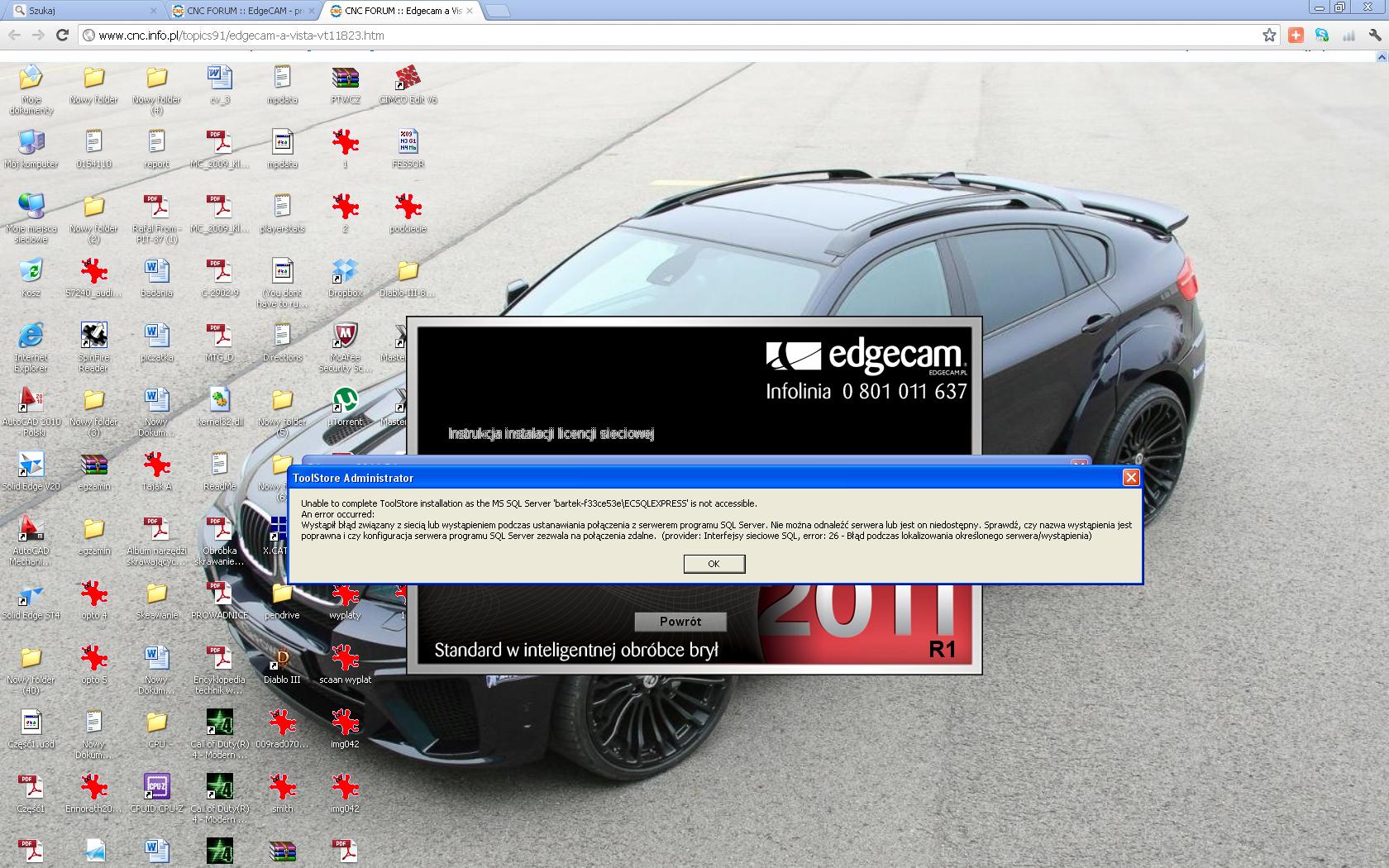
Task: Open Moje dokumenty desktop icon
Action: click(31, 90)
